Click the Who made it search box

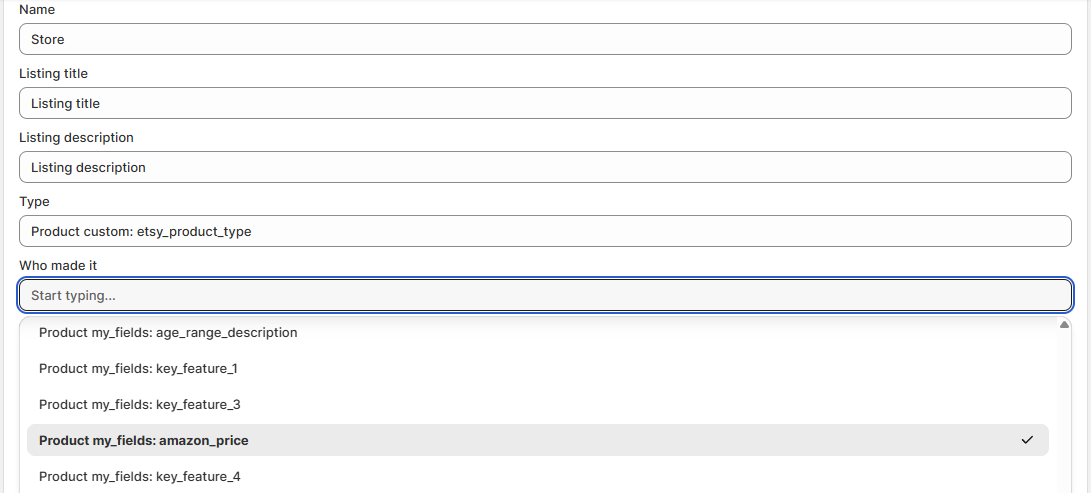coord(545,295)
